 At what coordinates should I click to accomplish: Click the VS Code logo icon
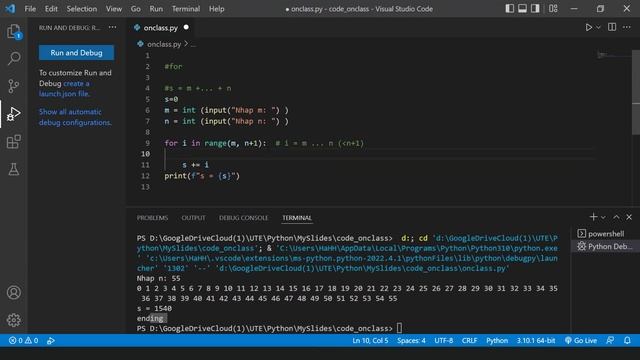pyautogui.click(x=10, y=9)
